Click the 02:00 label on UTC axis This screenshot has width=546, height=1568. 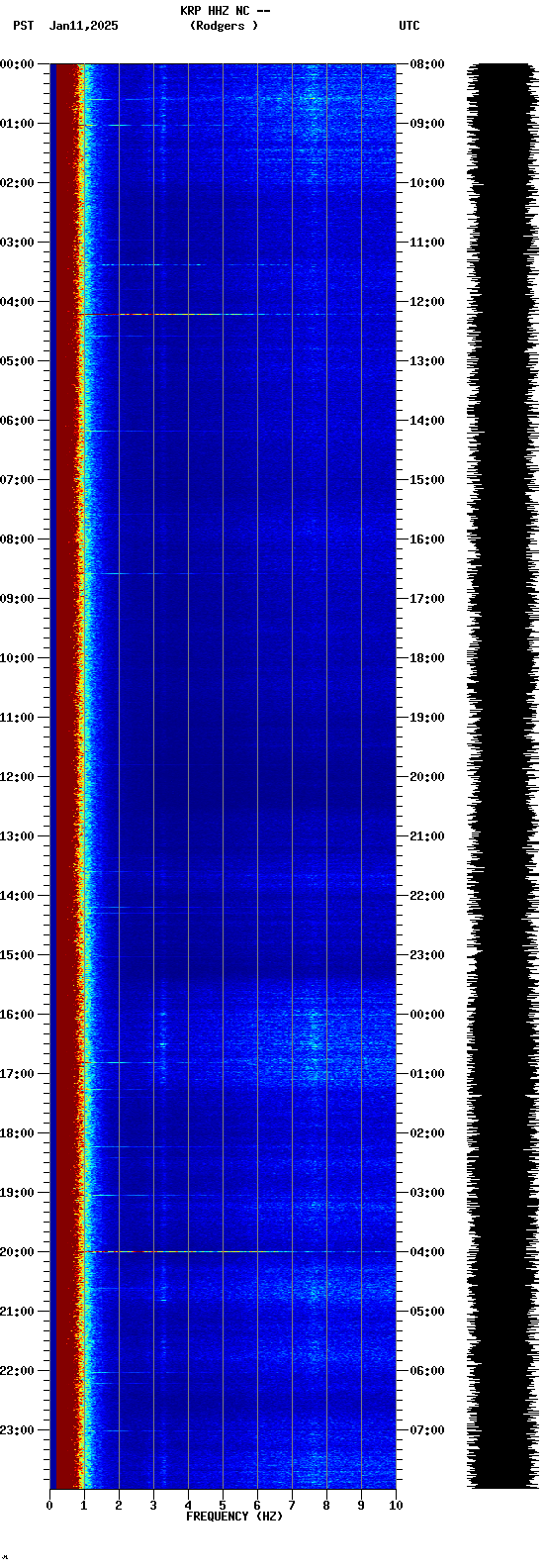pos(427,1133)
